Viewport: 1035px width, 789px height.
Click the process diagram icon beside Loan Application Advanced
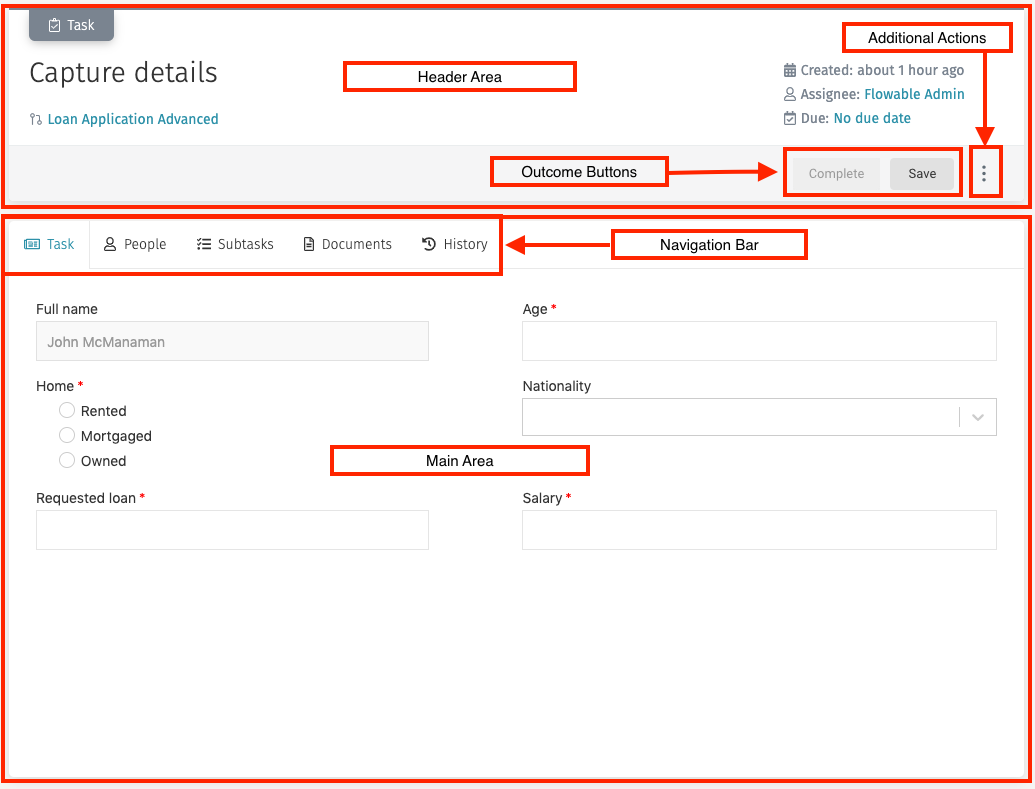point(35,118)
